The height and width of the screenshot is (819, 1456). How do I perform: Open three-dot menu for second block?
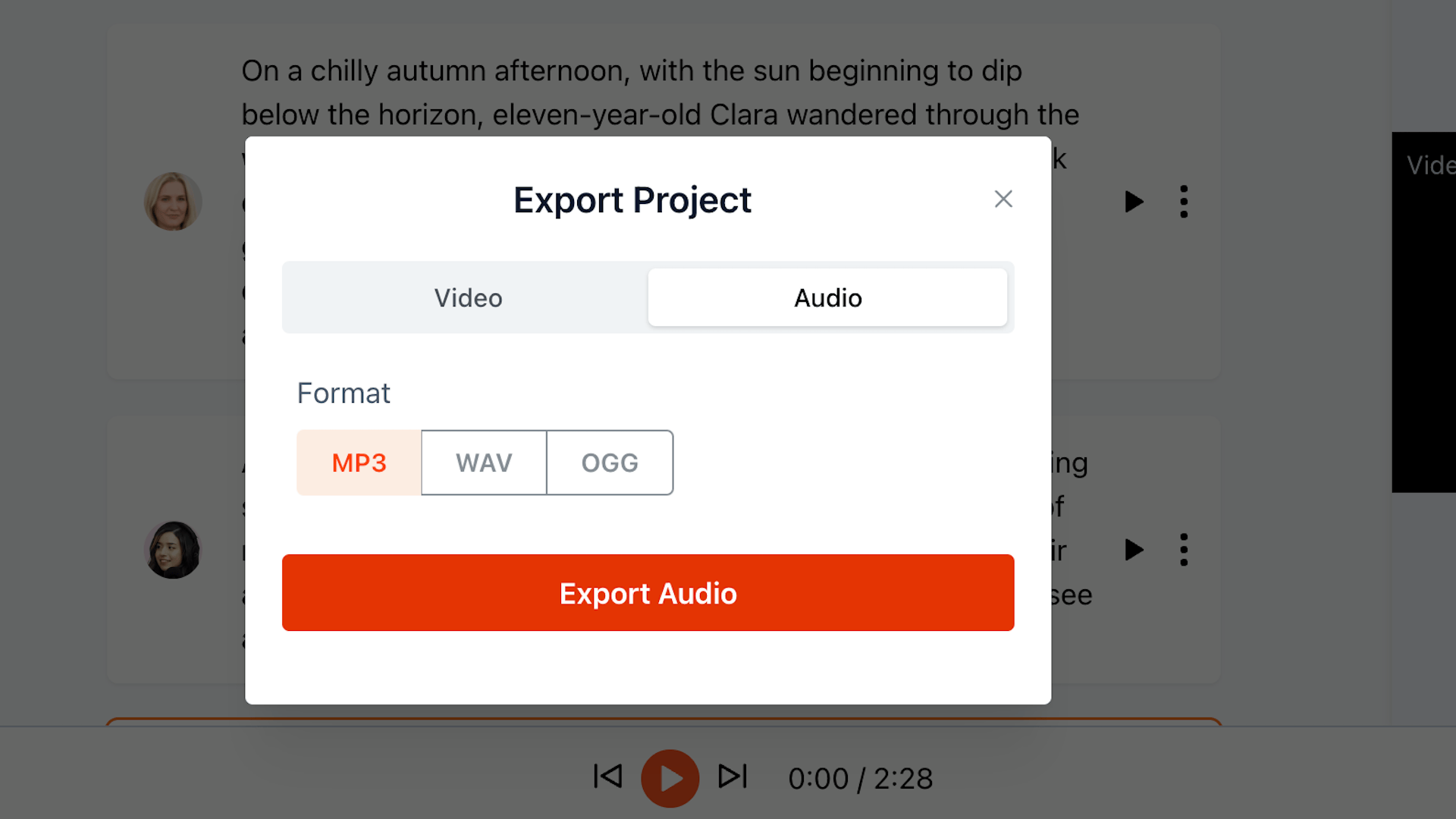[x=1184, y=550]
